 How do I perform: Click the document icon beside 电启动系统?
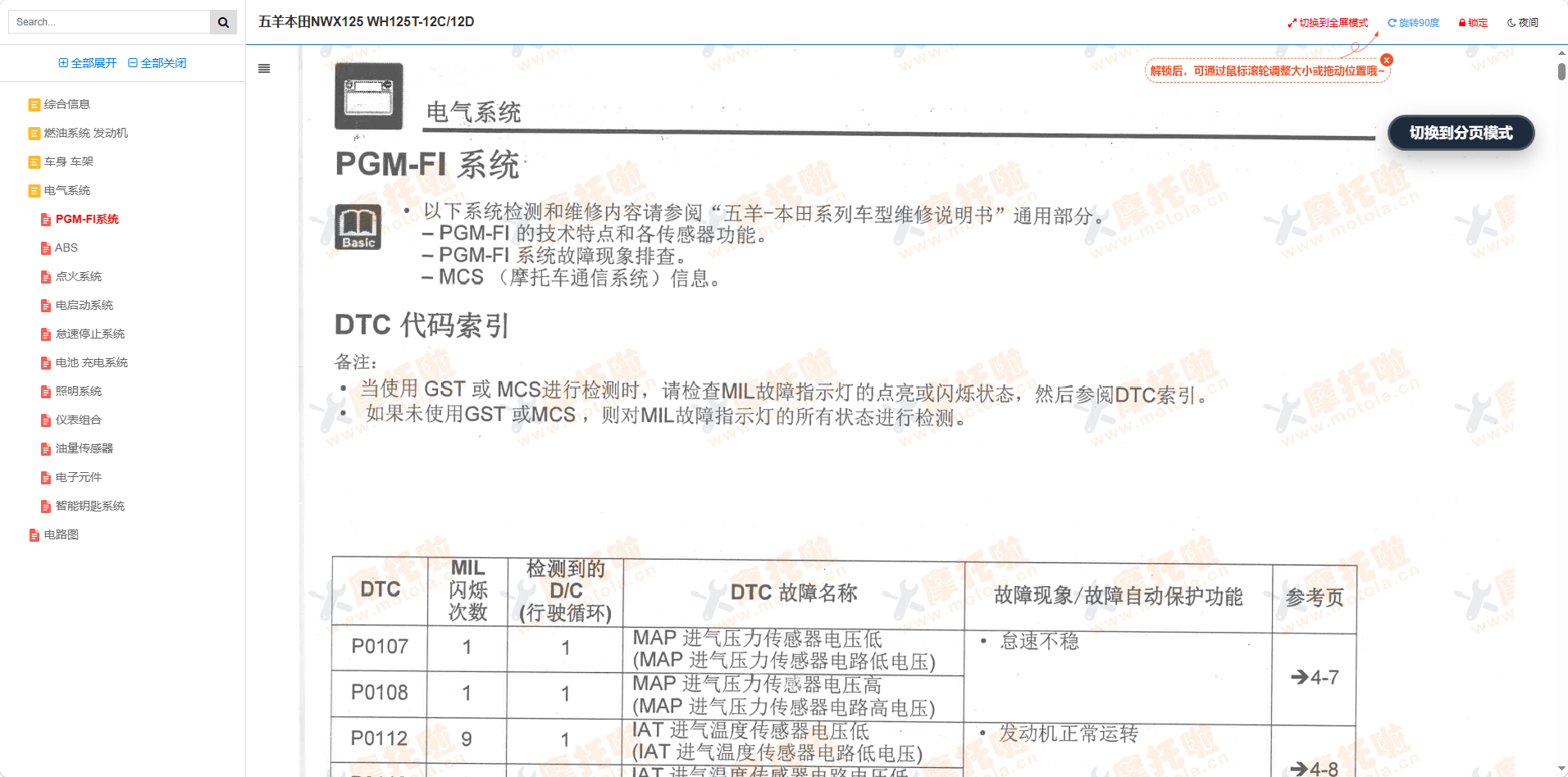(46, 306)
